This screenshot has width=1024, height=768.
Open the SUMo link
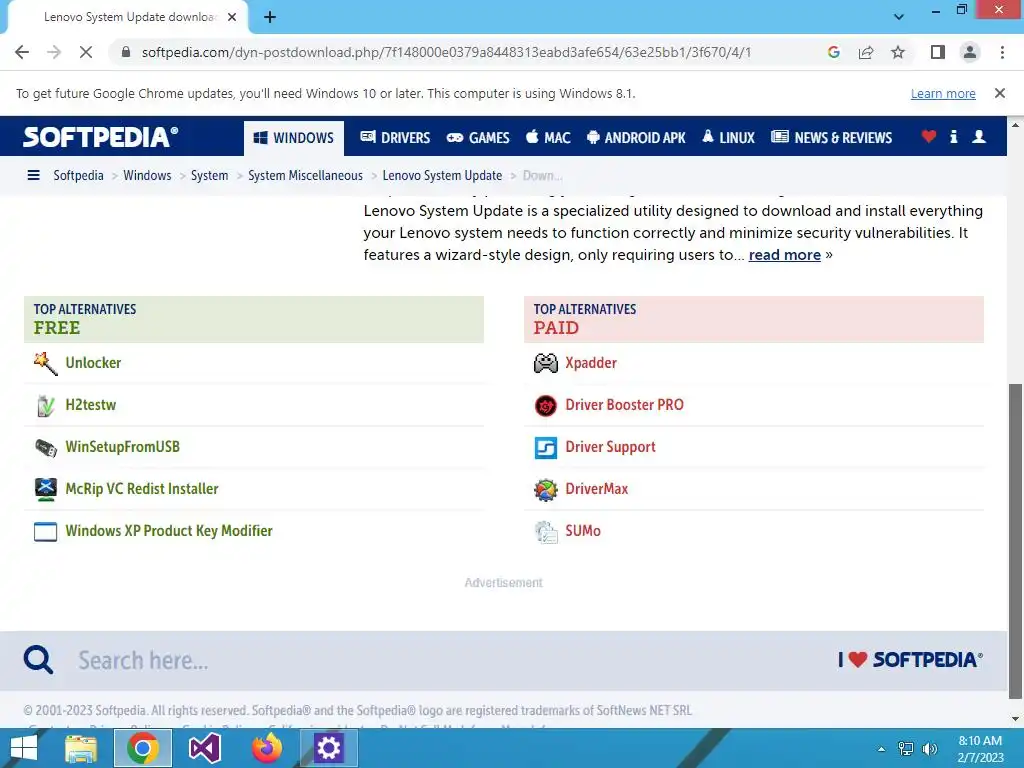[x=583, y=530]
